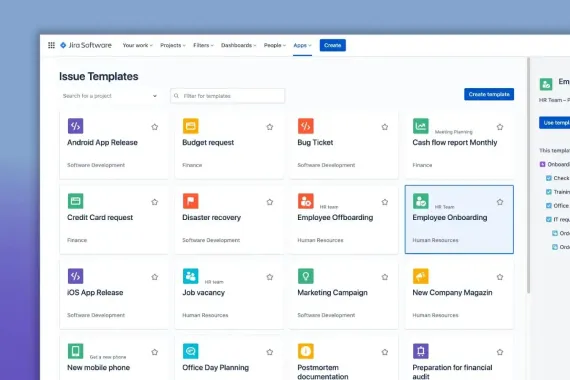Image resolution: width=570 pixels, height=380 pixels.
Task: Star the Preparation for financial audit template
Action: 500,352
